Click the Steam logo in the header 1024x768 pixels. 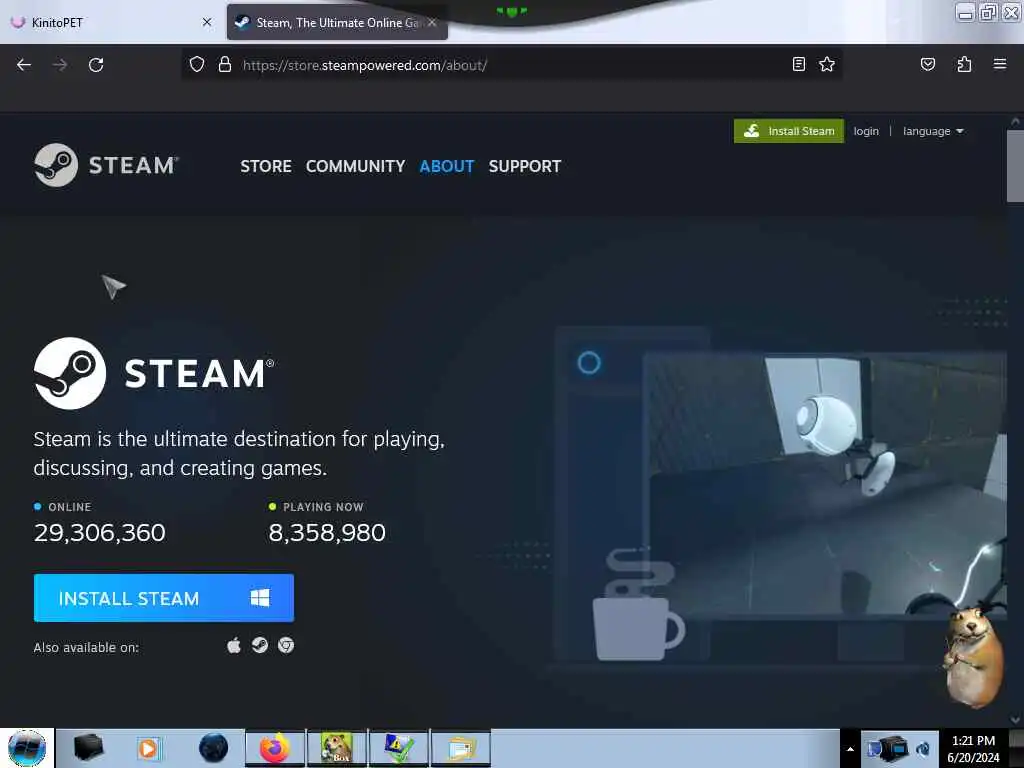(x=106, y=165)
